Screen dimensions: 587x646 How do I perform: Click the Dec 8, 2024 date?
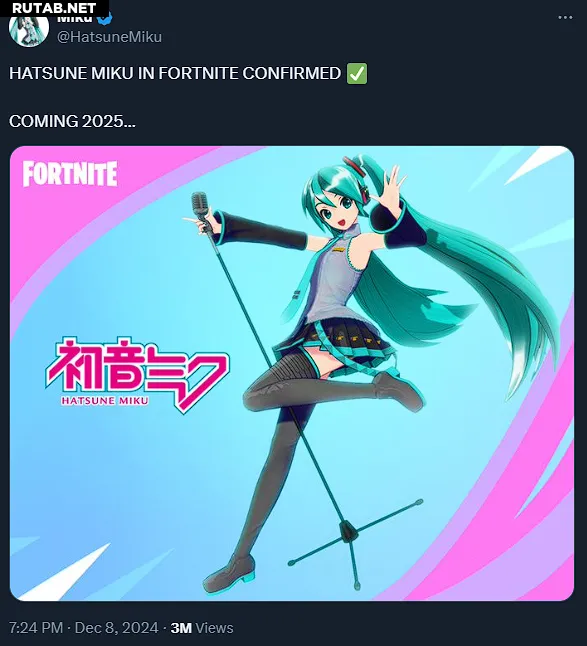pyautogui.click(x=117, y=628)
